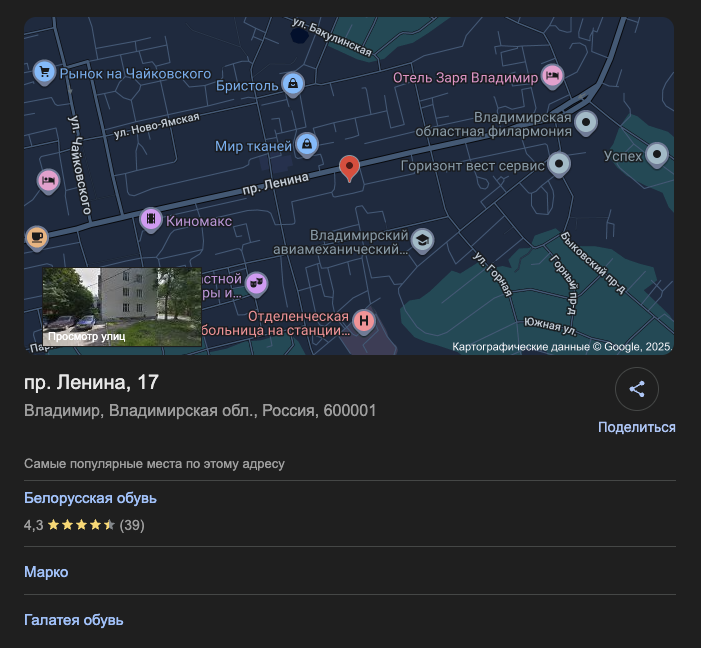701x648 pixels.
Task: Open the Просмотр улиц street view thumbnail
Action: 122,307
